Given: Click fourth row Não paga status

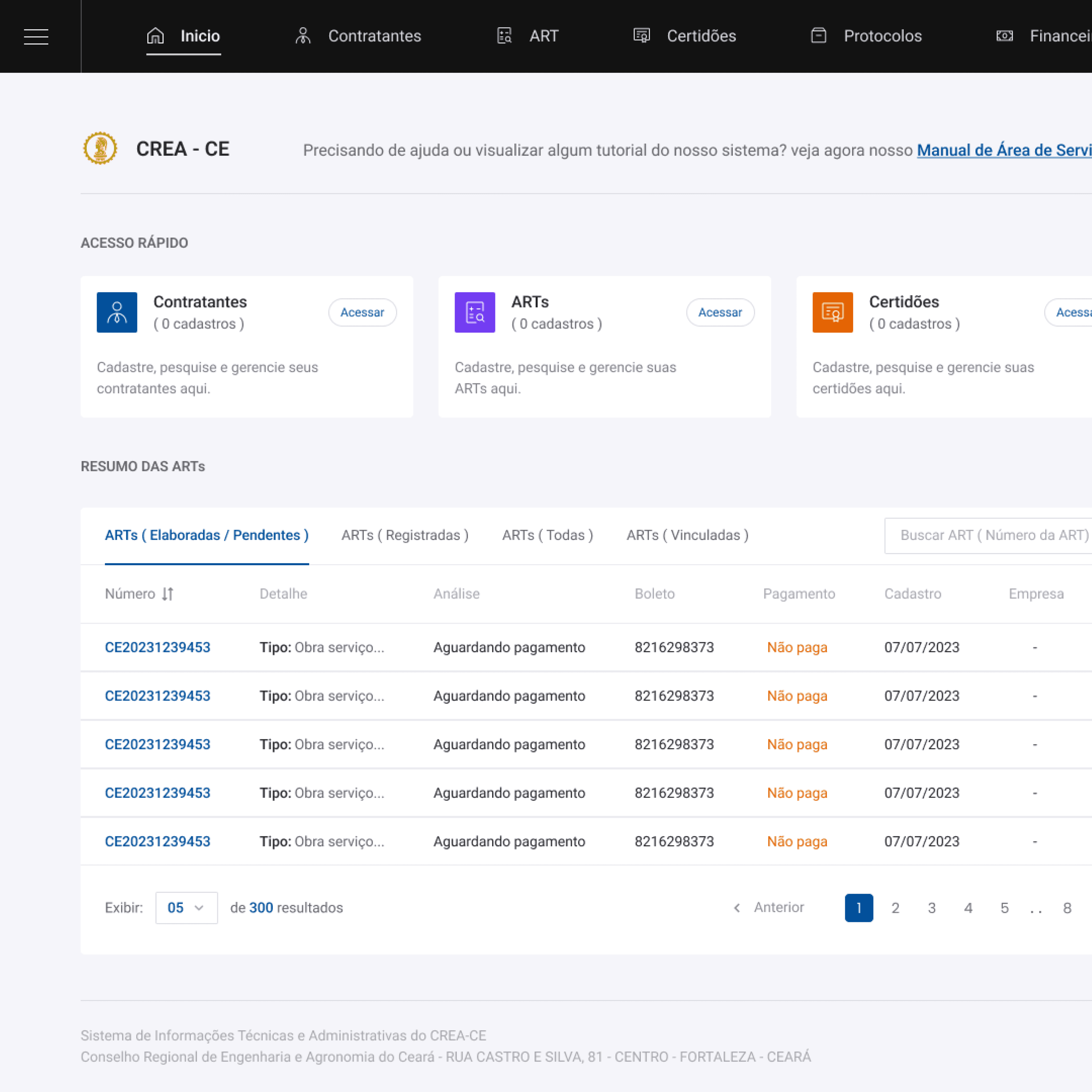Looking at the screenshot, I should 797,793.
